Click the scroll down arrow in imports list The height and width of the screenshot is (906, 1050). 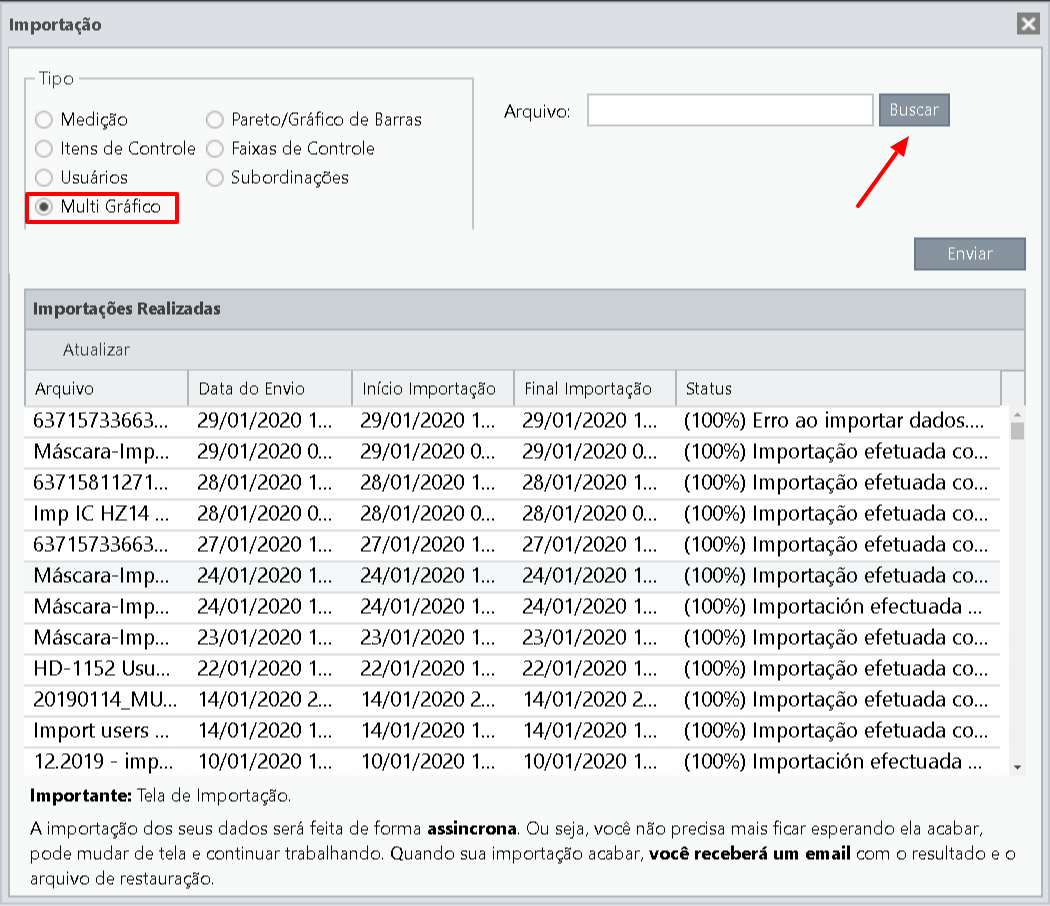tap(1017, 767)
